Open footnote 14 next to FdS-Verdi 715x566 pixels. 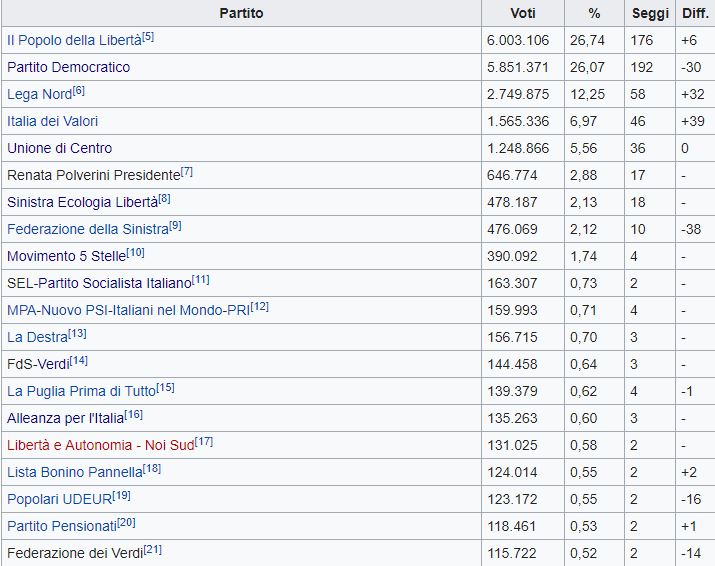[79, 360]
